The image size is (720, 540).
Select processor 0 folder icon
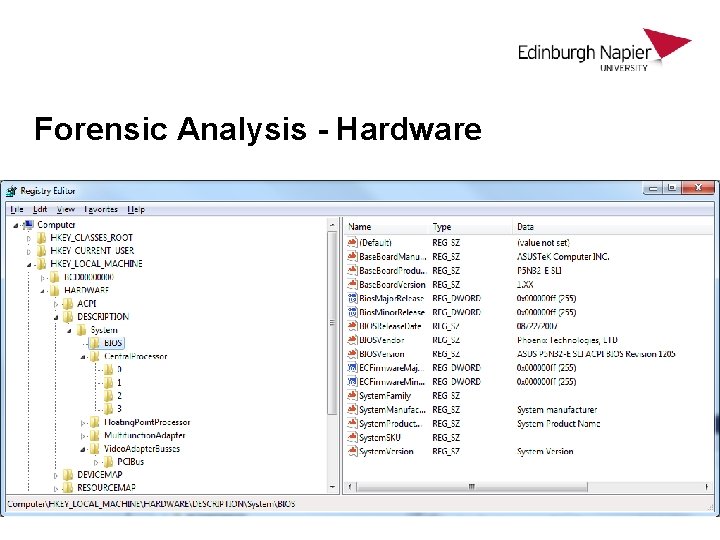pos(108,369)
